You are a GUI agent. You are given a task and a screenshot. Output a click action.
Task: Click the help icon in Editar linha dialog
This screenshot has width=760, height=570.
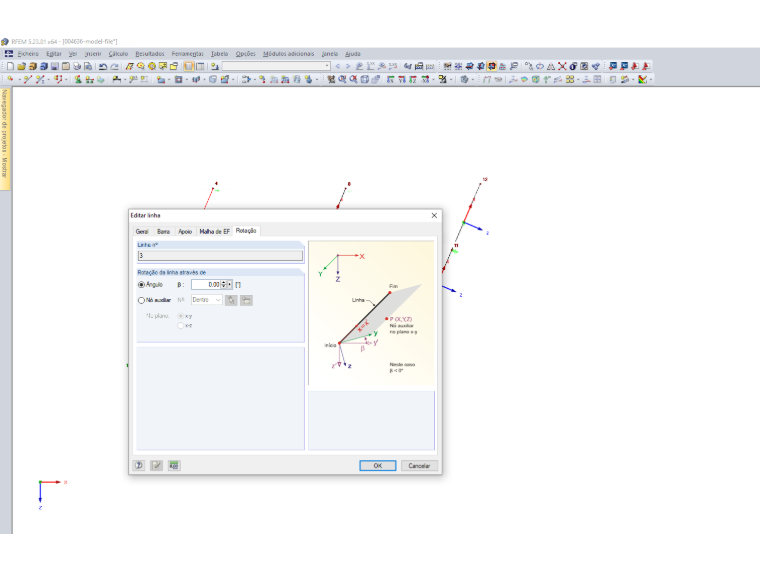(x=139, y=466)
